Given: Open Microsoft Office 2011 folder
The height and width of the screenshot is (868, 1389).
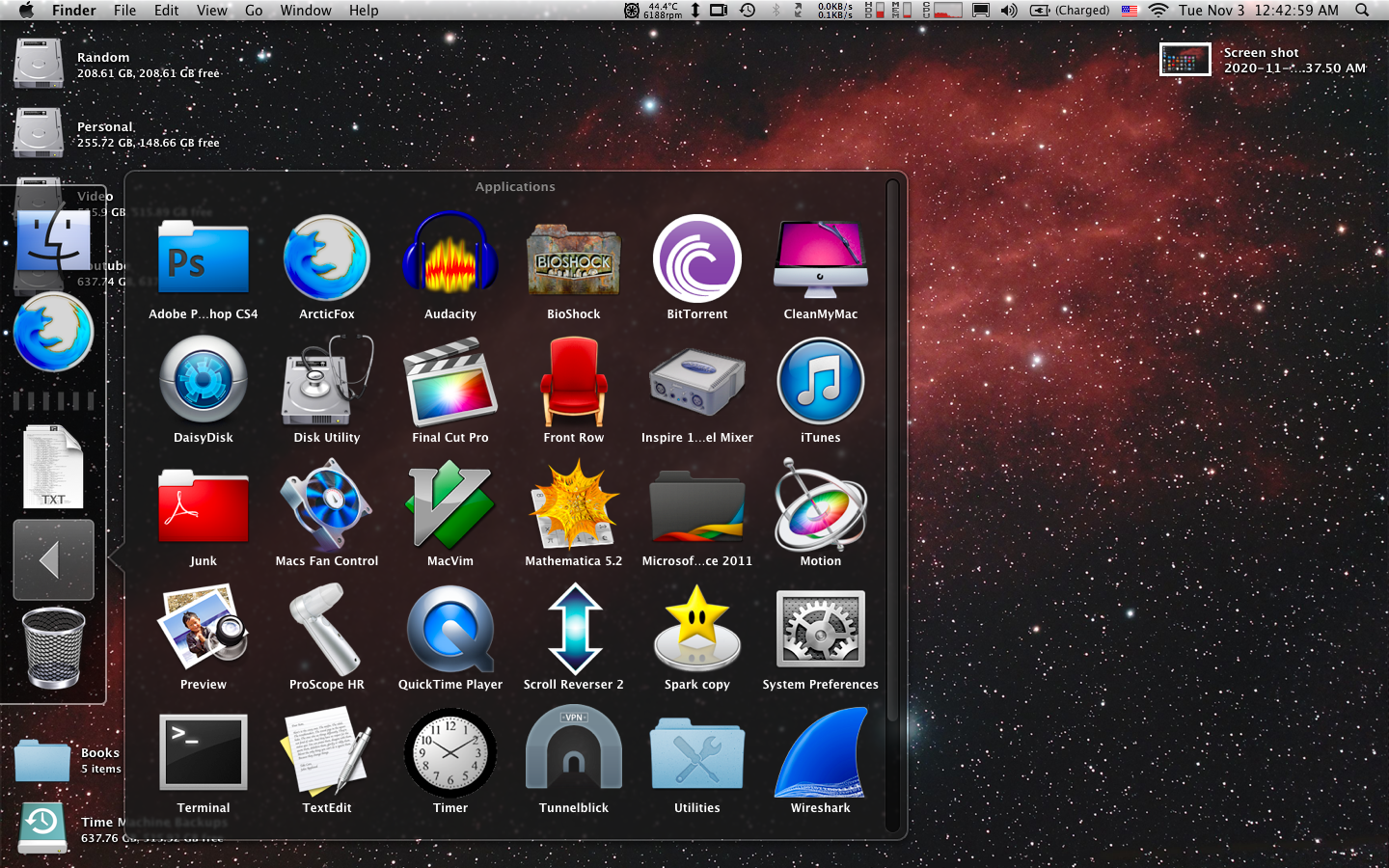Looking at the screenshot, I should tap(697, 505).
